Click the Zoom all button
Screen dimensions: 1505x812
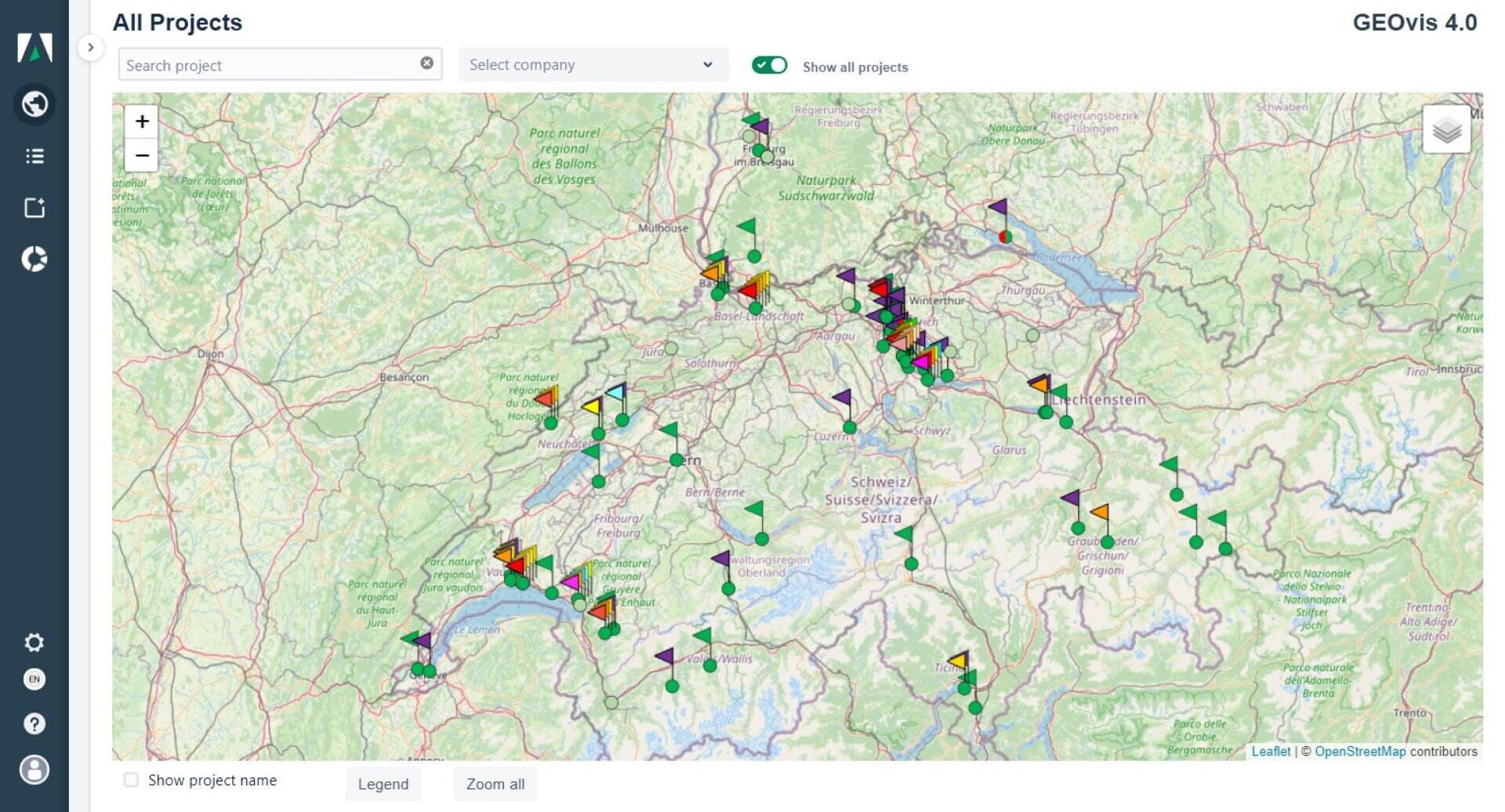coord(495,784)
